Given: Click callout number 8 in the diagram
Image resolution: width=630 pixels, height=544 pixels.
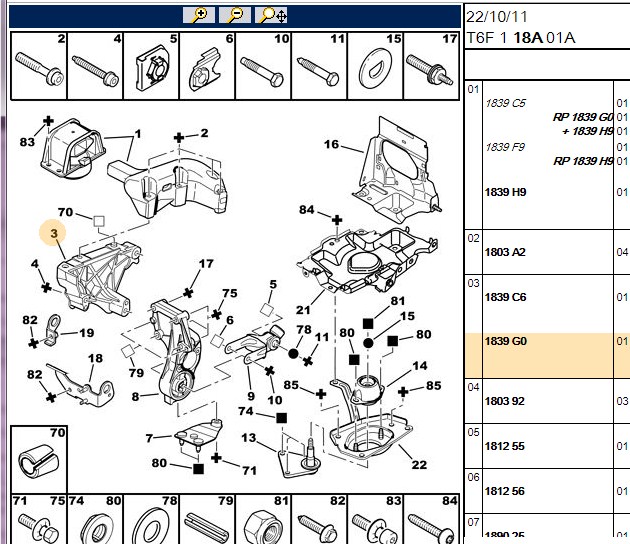Looking at the screenshot, I should click(135, 397).
